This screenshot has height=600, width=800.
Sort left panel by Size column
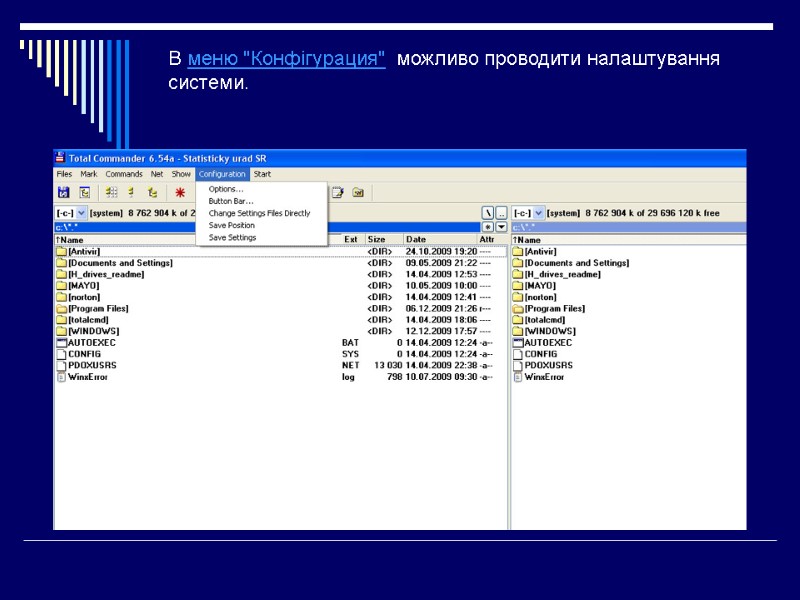pyautogui.click(x=384, y=239)
